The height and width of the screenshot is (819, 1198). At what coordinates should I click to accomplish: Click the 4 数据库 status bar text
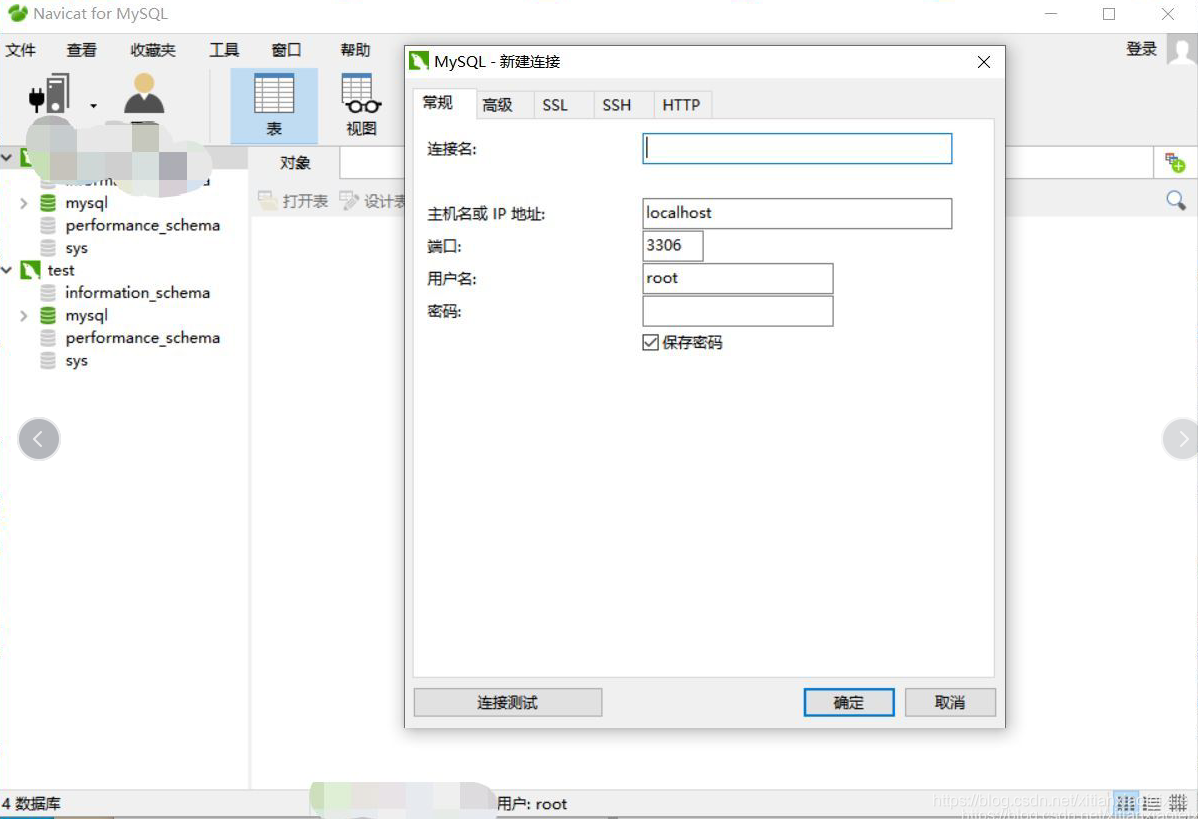31,804
